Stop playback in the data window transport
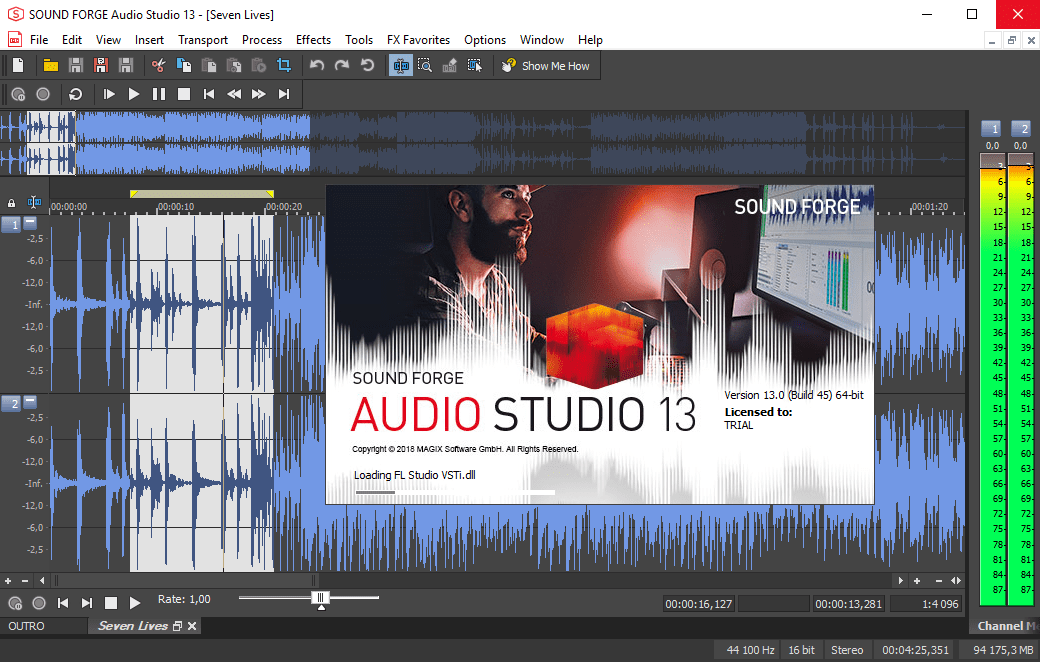Image resolution: width=1040 pixels, height=662 pixels. 111,603
